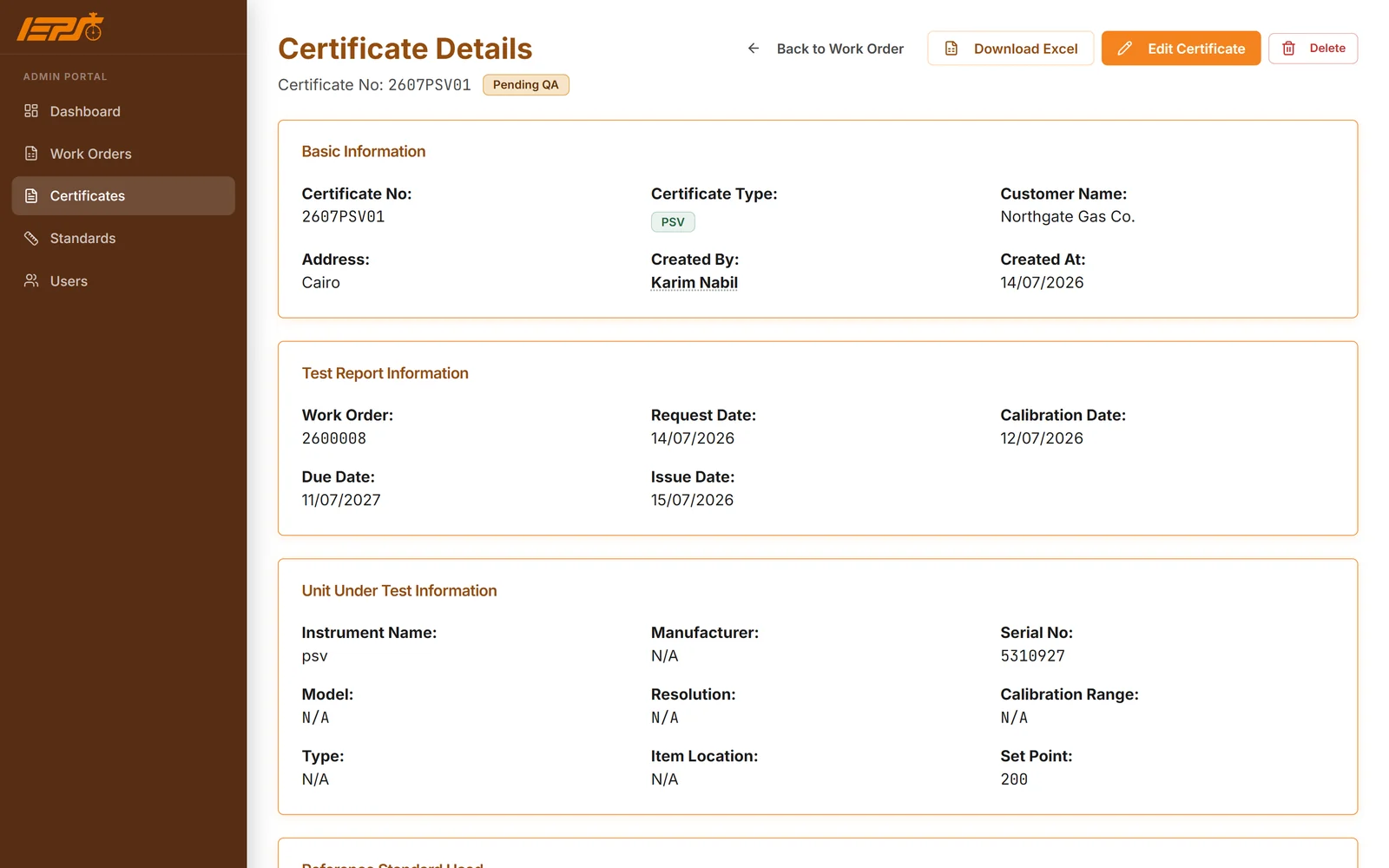Image resolution: width=1389 pixels, height=868 pixels.
Task: Click set point value 200
Action: pos(1014,779)
